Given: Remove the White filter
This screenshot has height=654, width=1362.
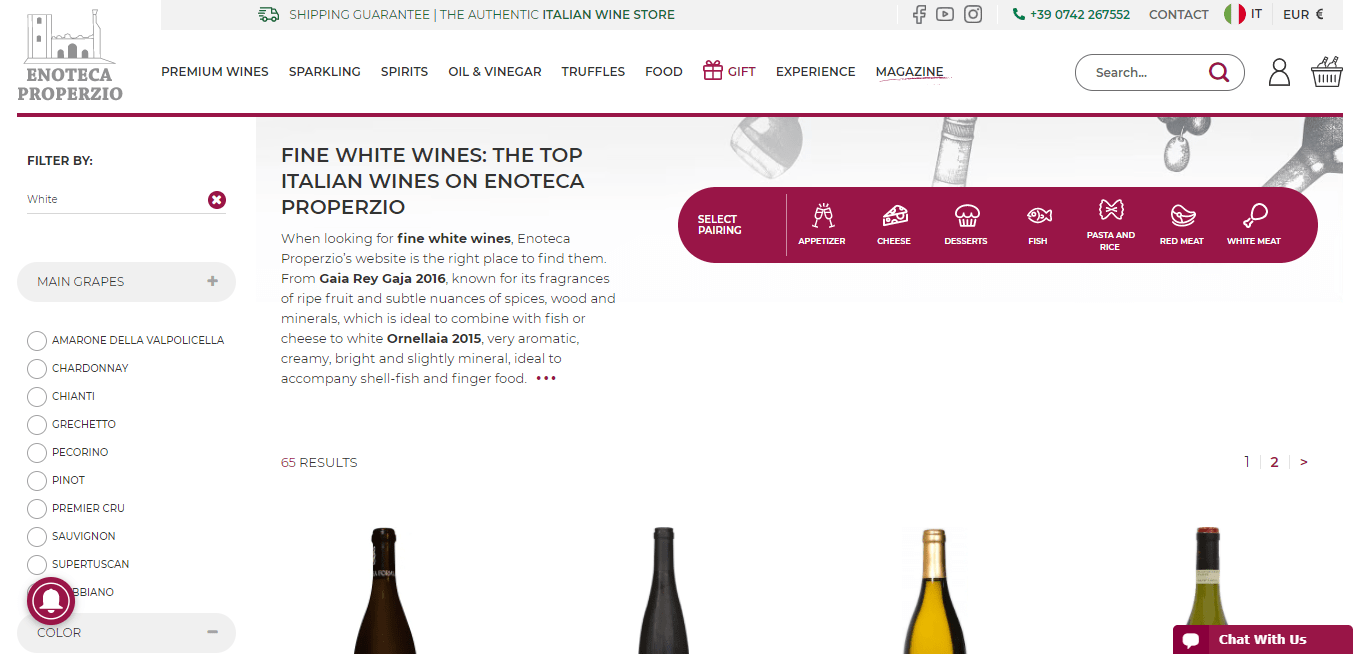Looking at the screenshot, I should coord(217,200).
